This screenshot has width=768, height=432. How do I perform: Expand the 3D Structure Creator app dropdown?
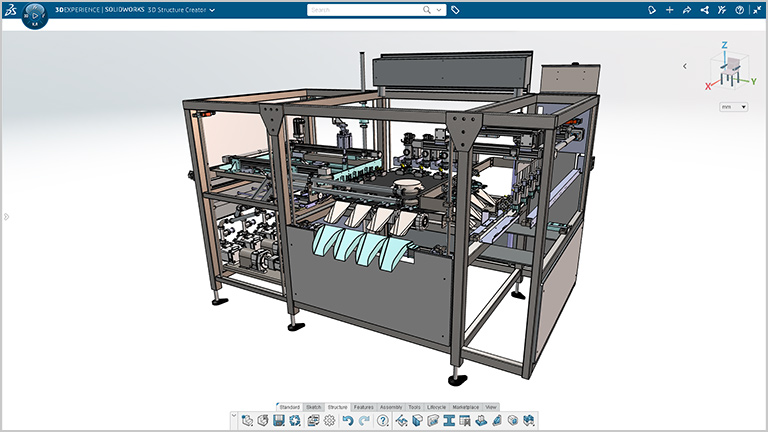[212, 10]
